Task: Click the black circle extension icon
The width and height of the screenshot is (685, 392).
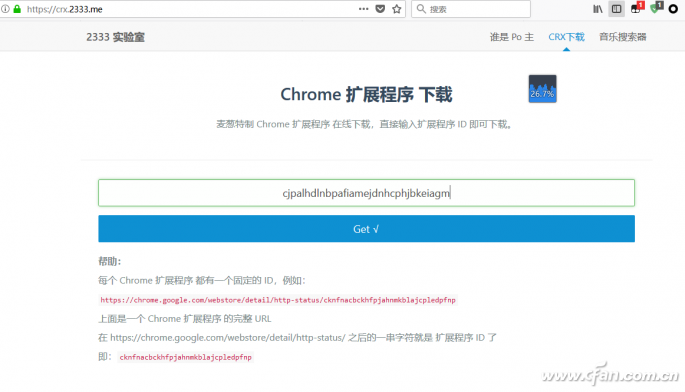Action: [673, 9]
